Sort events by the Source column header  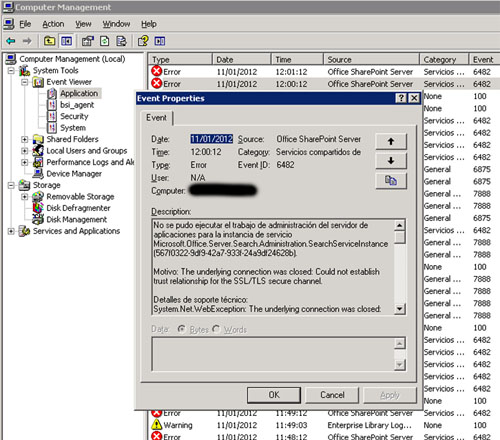tap(371, 59)
